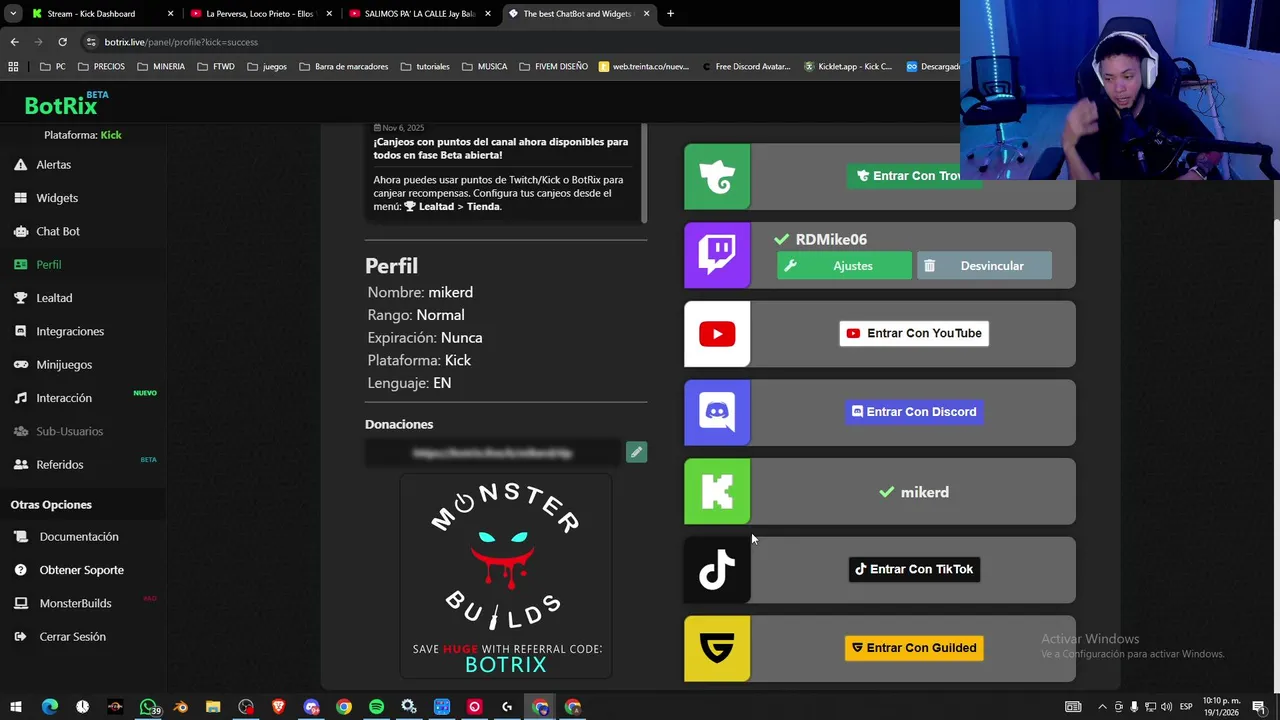This screenshot has width=1280, height=720.
Task: Reload the current page
Action: [x=62, y=42]
